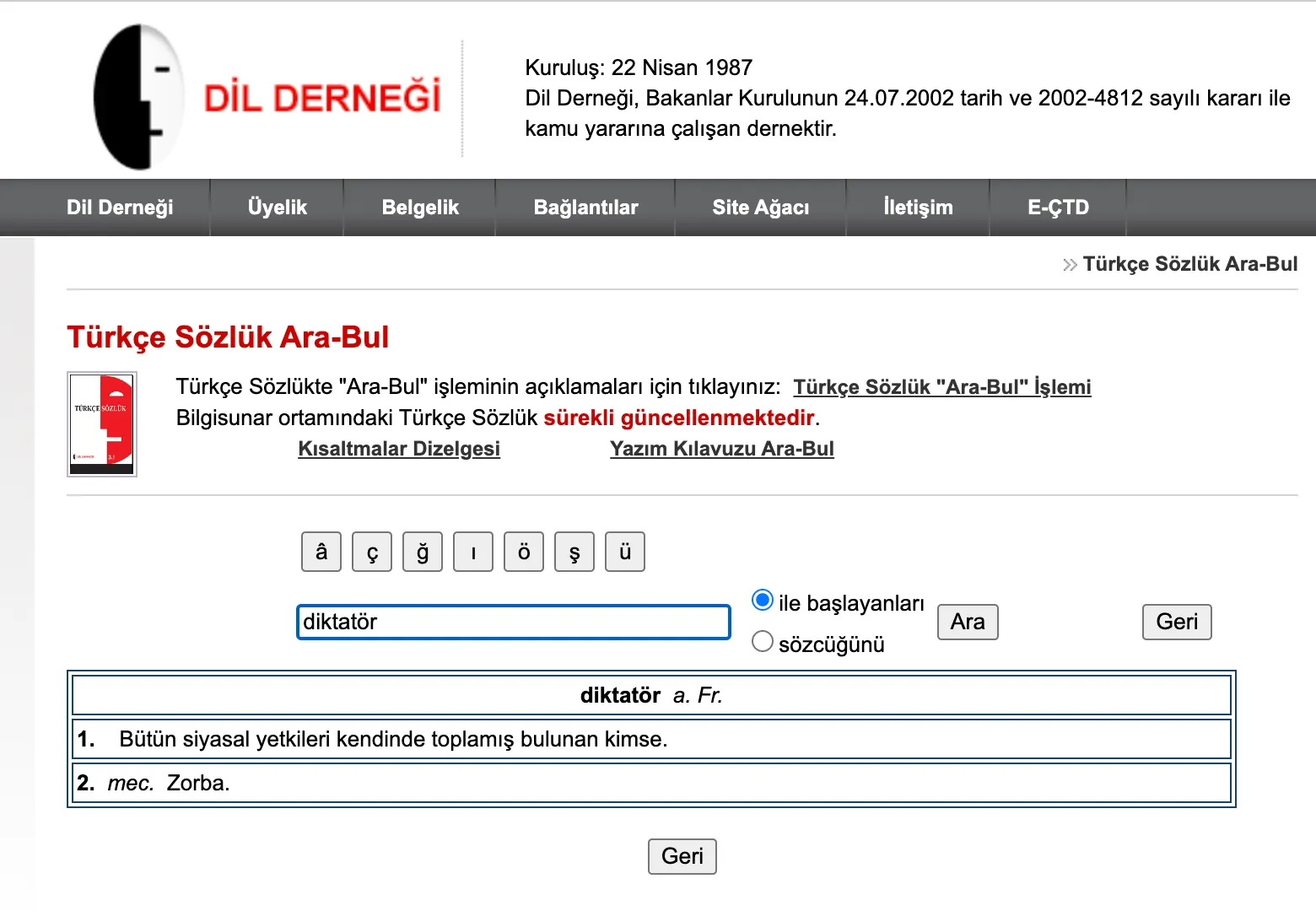Insert the letter ş with its button
The height and width of the screenshot is (911, 1316).
click(x=574, y=552)
